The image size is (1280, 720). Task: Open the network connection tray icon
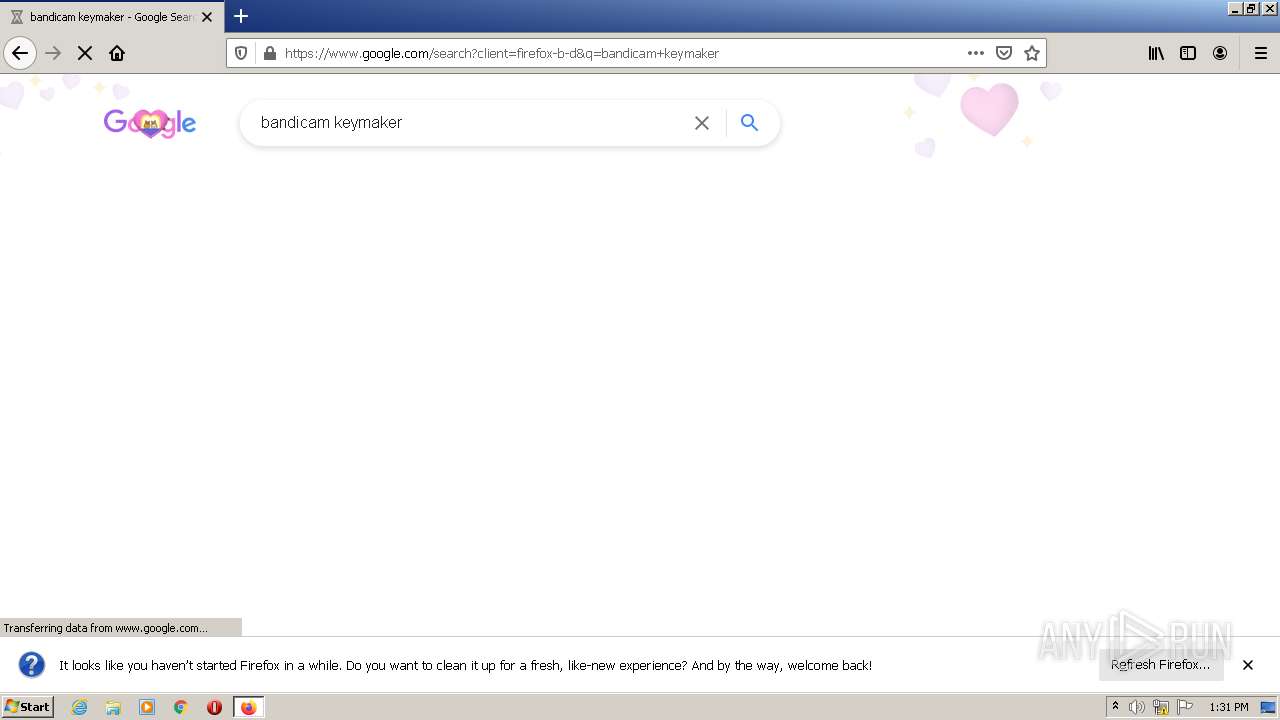(1161, 707)
